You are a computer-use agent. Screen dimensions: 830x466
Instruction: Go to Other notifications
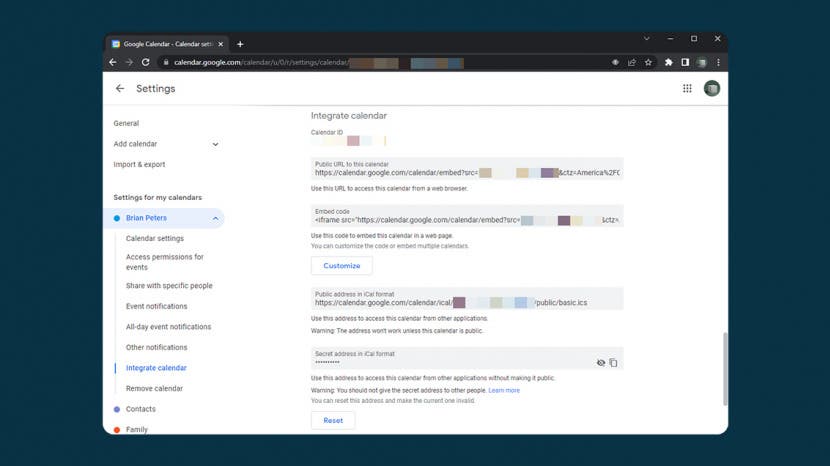click(x=156, y=347)
